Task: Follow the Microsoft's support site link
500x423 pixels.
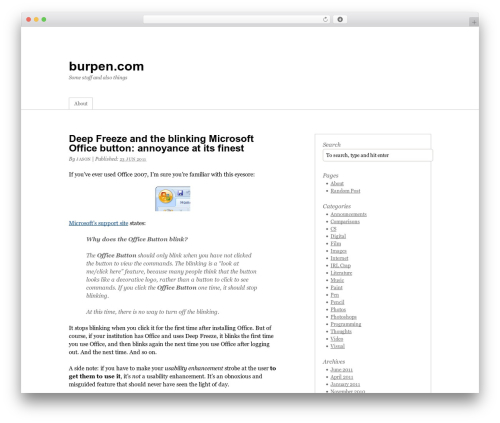Action: point(98,223)
